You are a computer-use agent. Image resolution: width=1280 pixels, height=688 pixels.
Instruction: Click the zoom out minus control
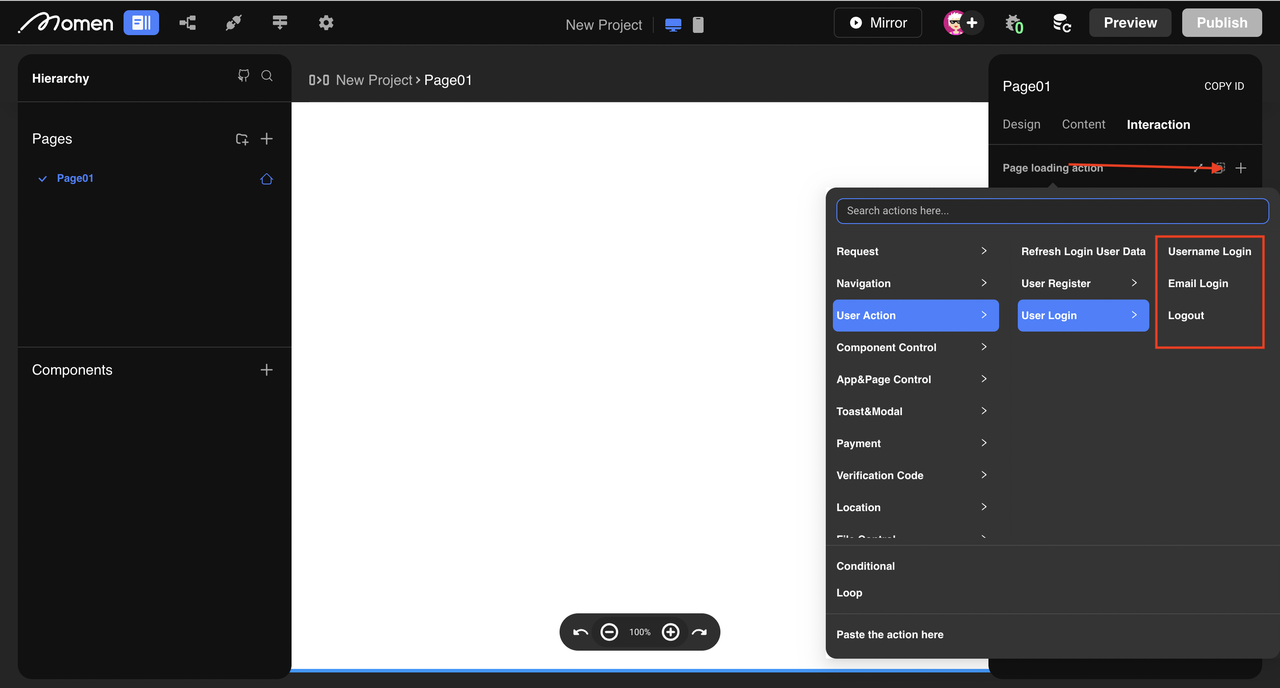click(610, 631)
